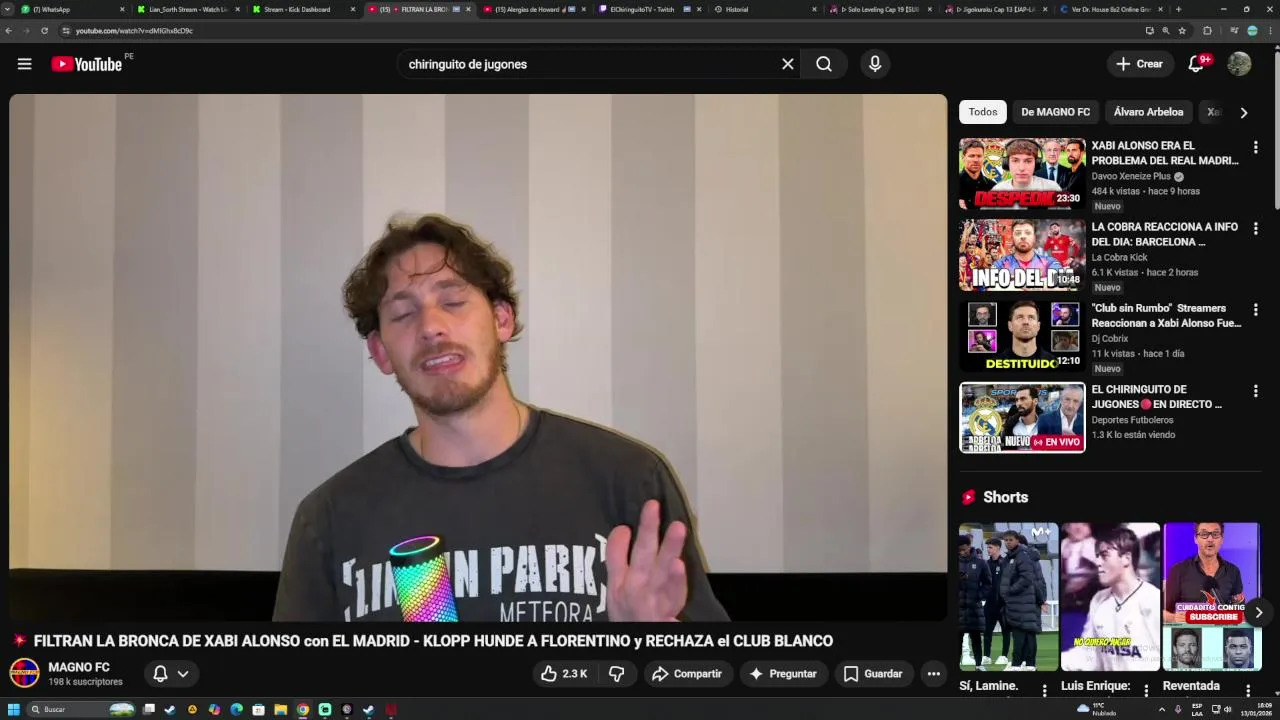
Task: Select the De MAGNO FC filter chip
Action: click(x=1055, y=112)
